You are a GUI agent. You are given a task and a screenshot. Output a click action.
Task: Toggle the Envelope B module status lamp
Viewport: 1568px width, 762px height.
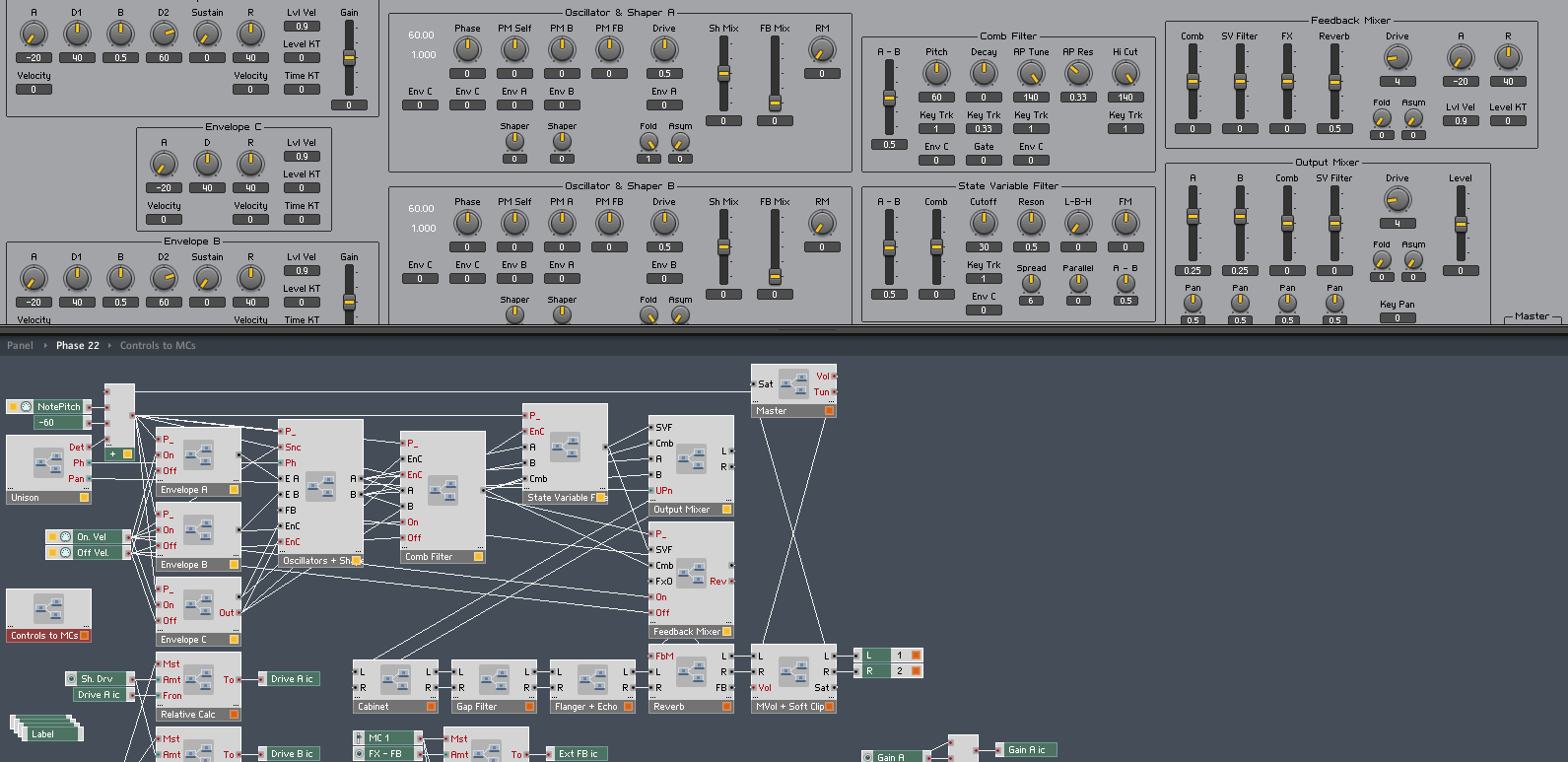[234, 565]
